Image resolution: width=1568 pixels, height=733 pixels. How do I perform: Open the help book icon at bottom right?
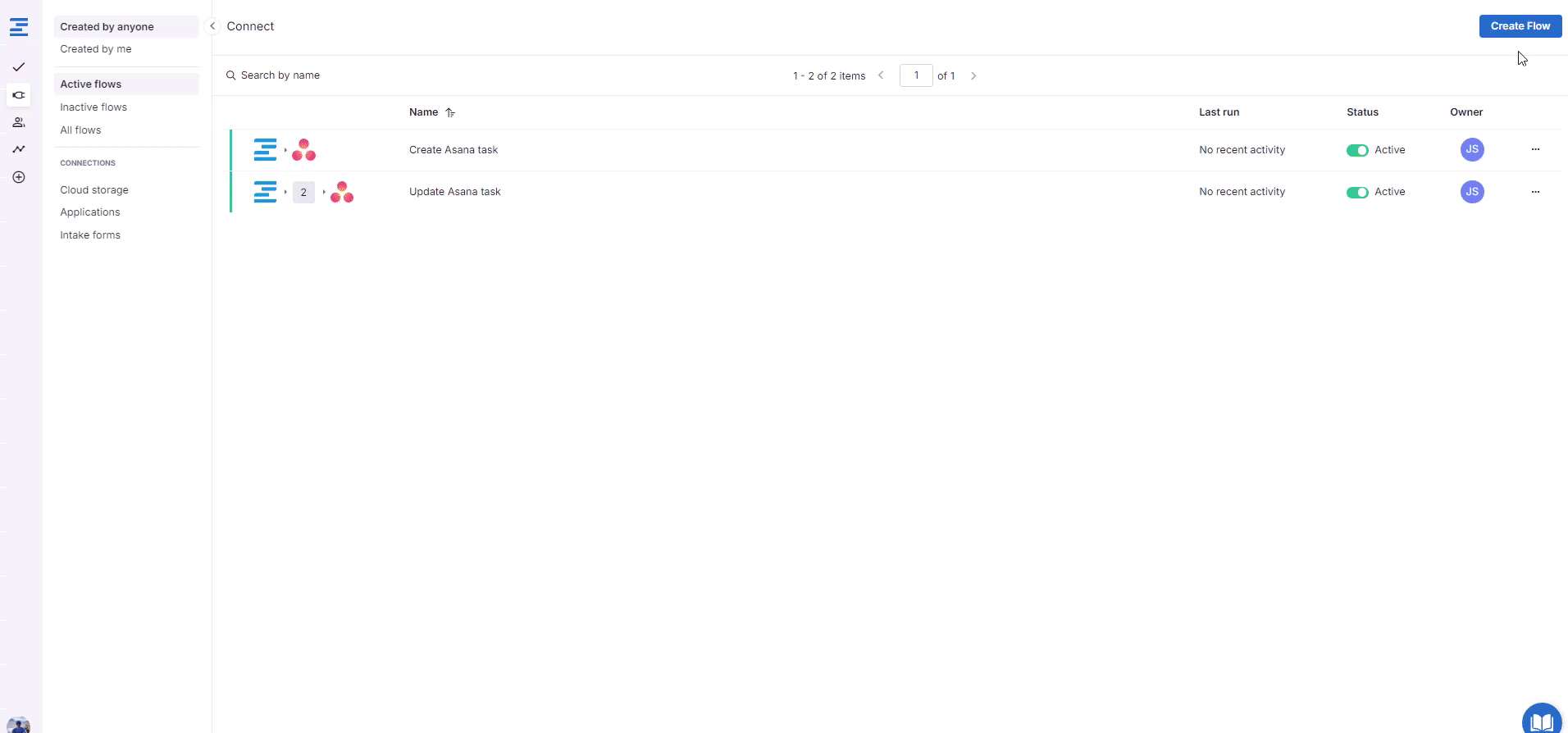[x=1541, y=721]
